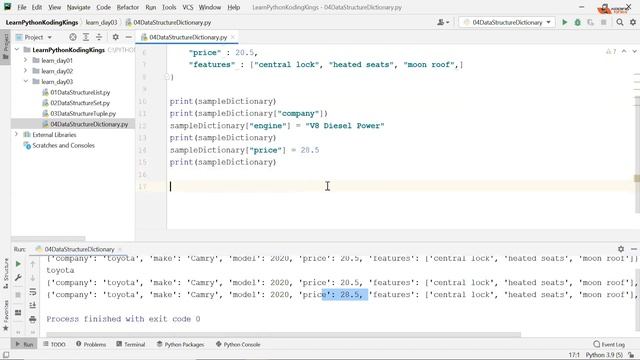Open Project panel options gear
This screenshot has width=640, height=360.
[116, 37]
